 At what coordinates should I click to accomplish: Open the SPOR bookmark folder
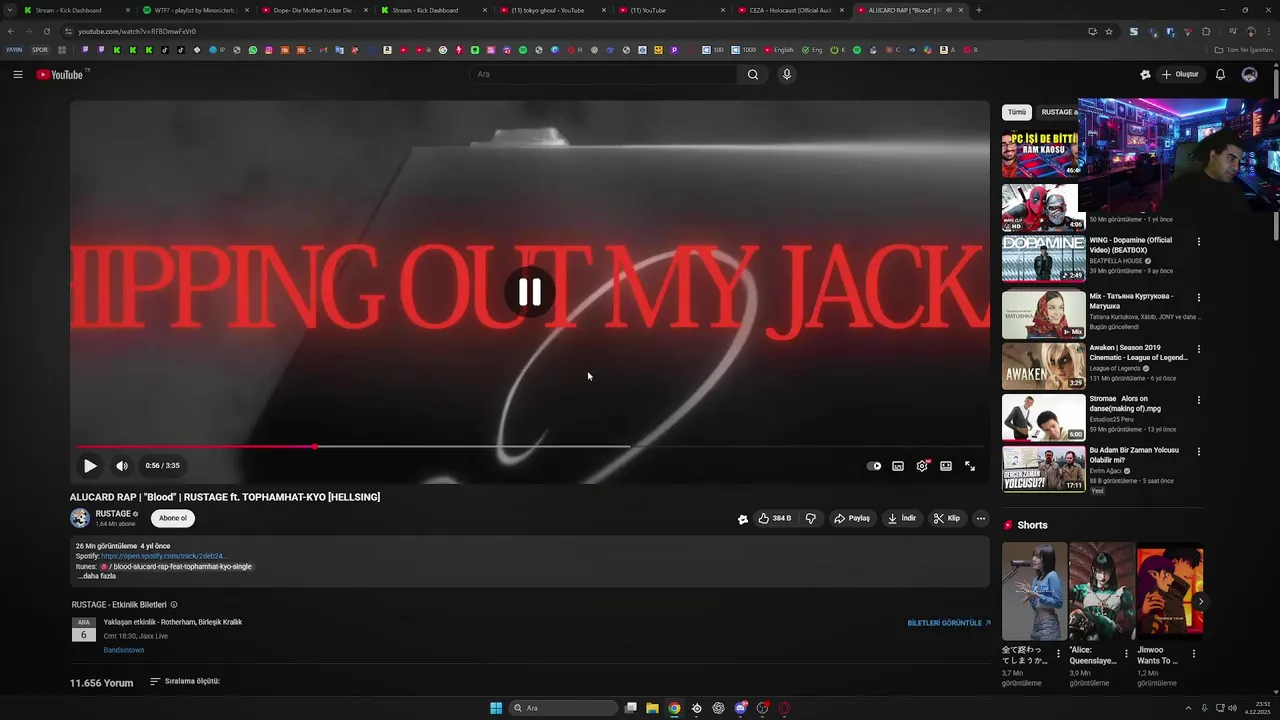40,50
